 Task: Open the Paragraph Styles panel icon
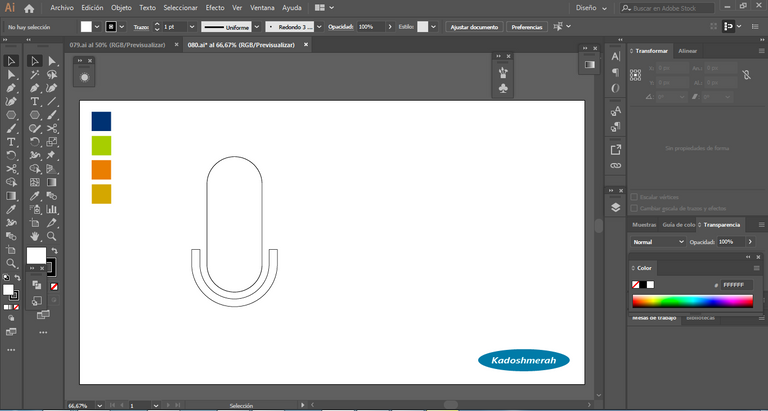point(616,127)
